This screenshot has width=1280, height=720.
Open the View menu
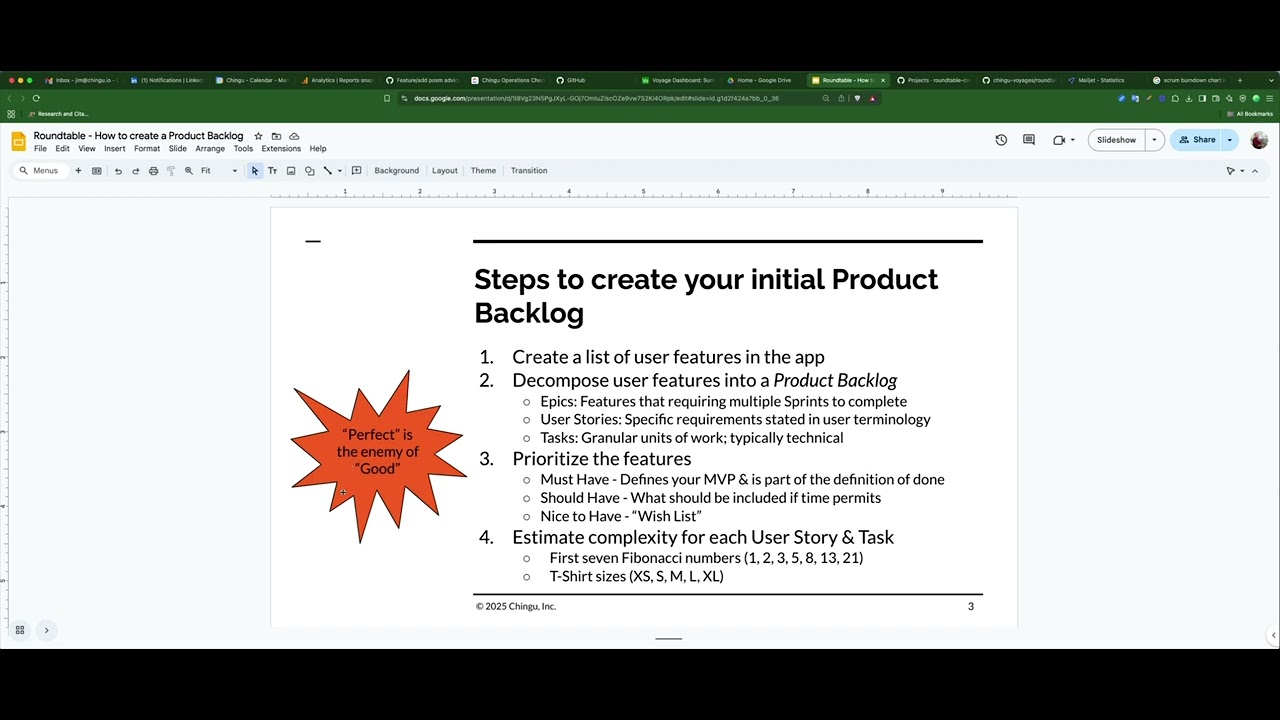click(x=87, y=149)
